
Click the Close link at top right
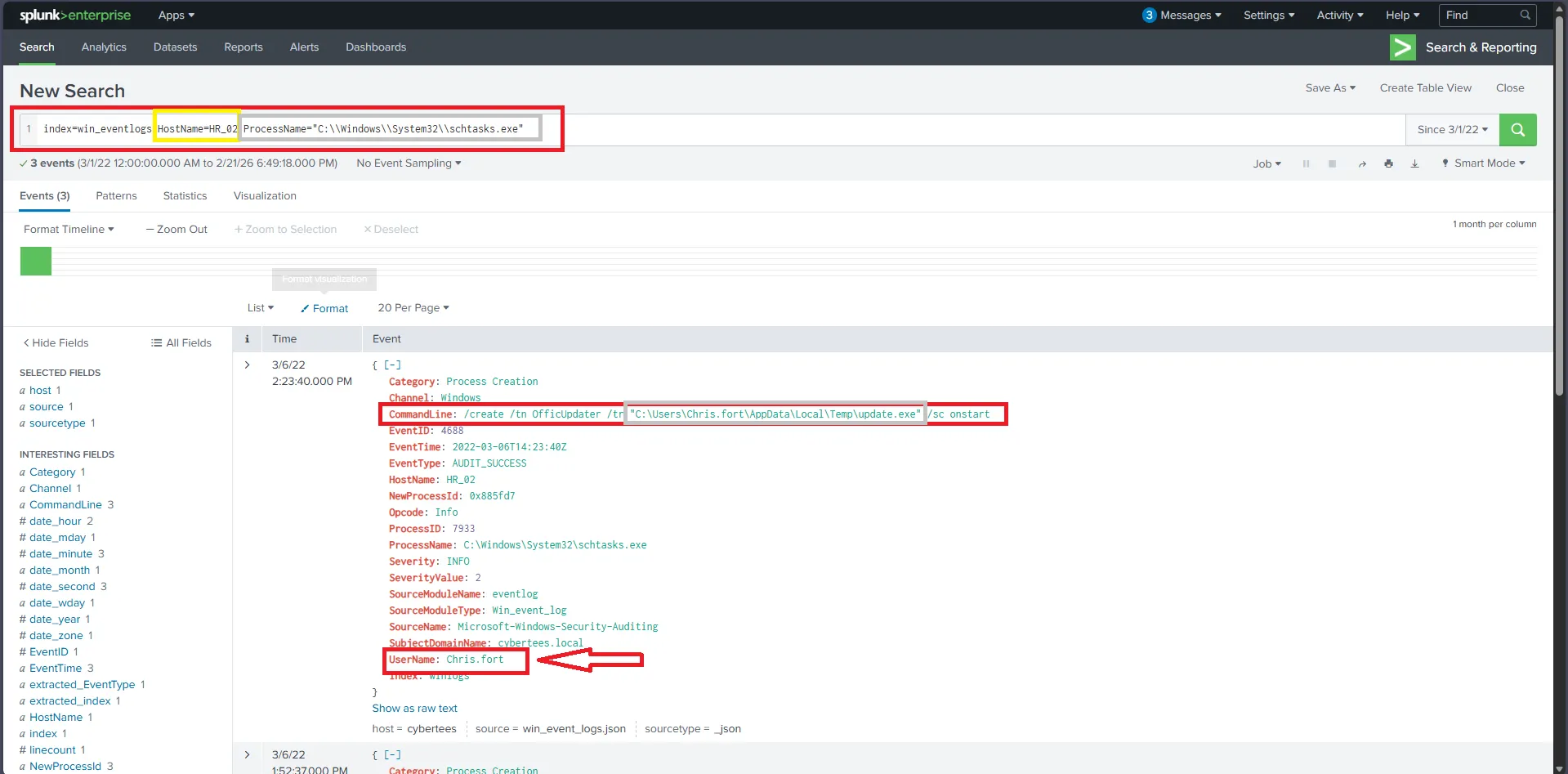pyautogui.click(x=1510, y=88)
